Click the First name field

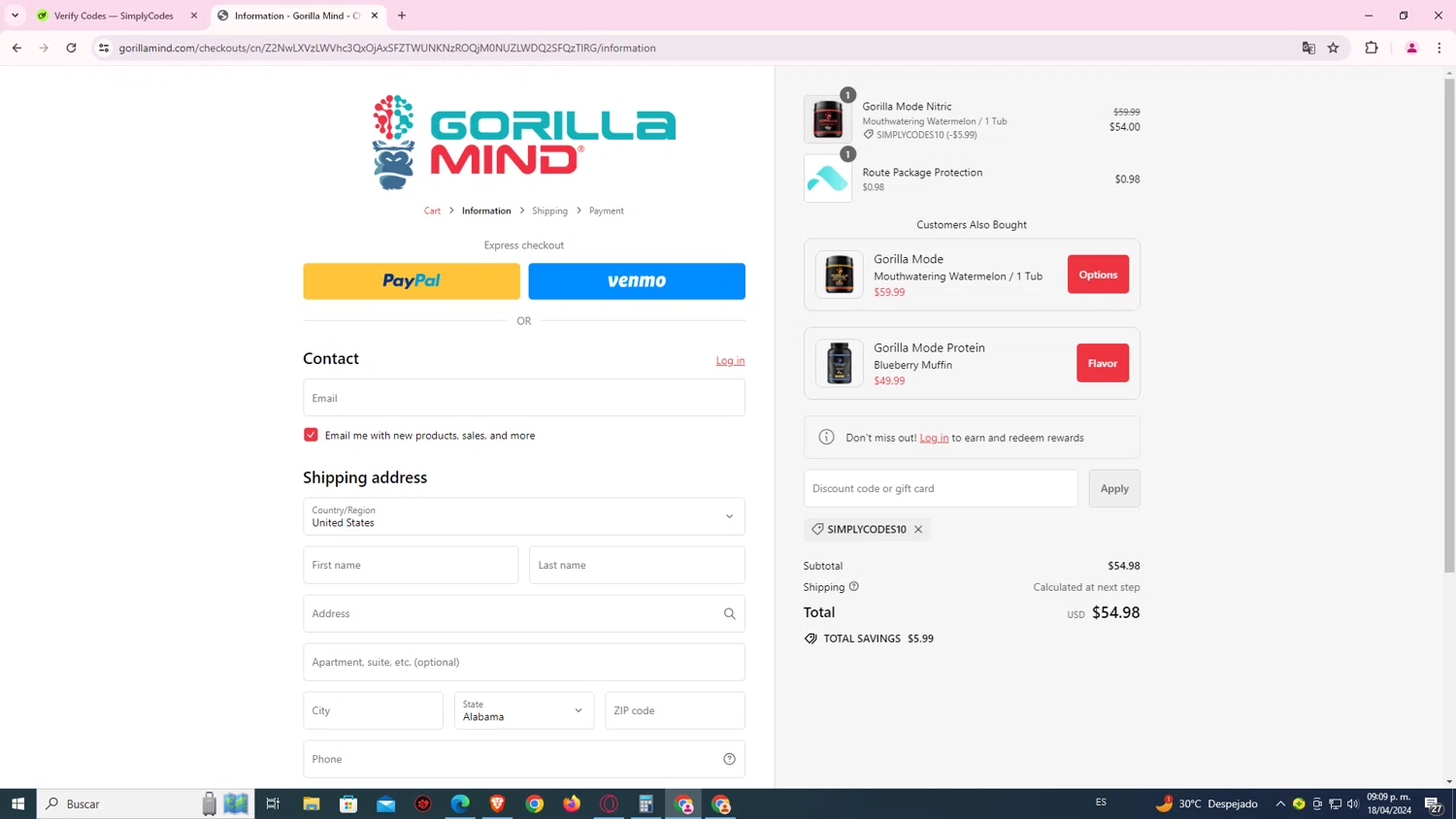(411, 565)
